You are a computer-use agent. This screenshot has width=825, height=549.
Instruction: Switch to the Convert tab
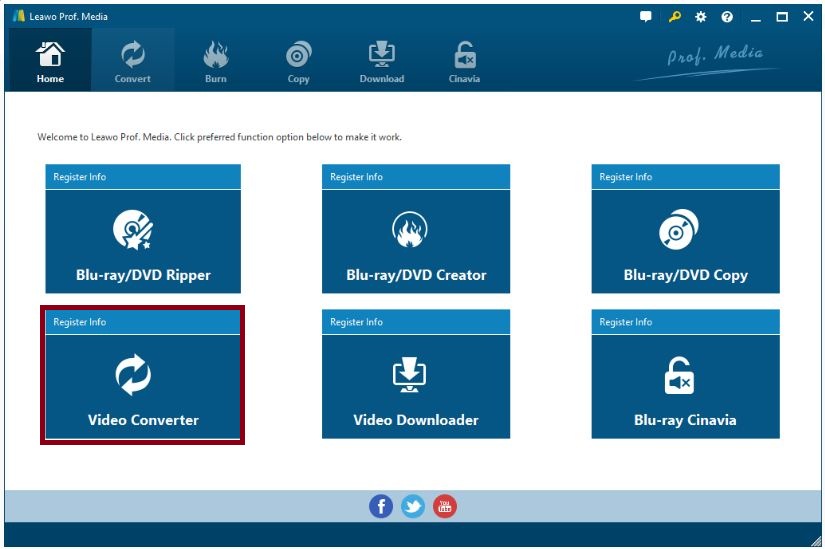[132, 61]
